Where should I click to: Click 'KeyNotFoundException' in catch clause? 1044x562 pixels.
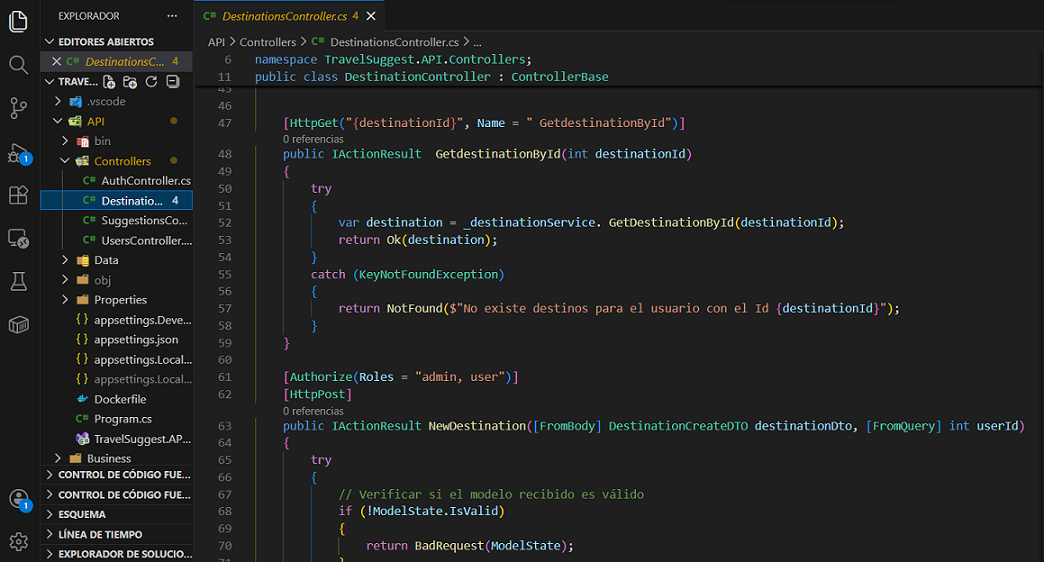click(x=429, y=274)
